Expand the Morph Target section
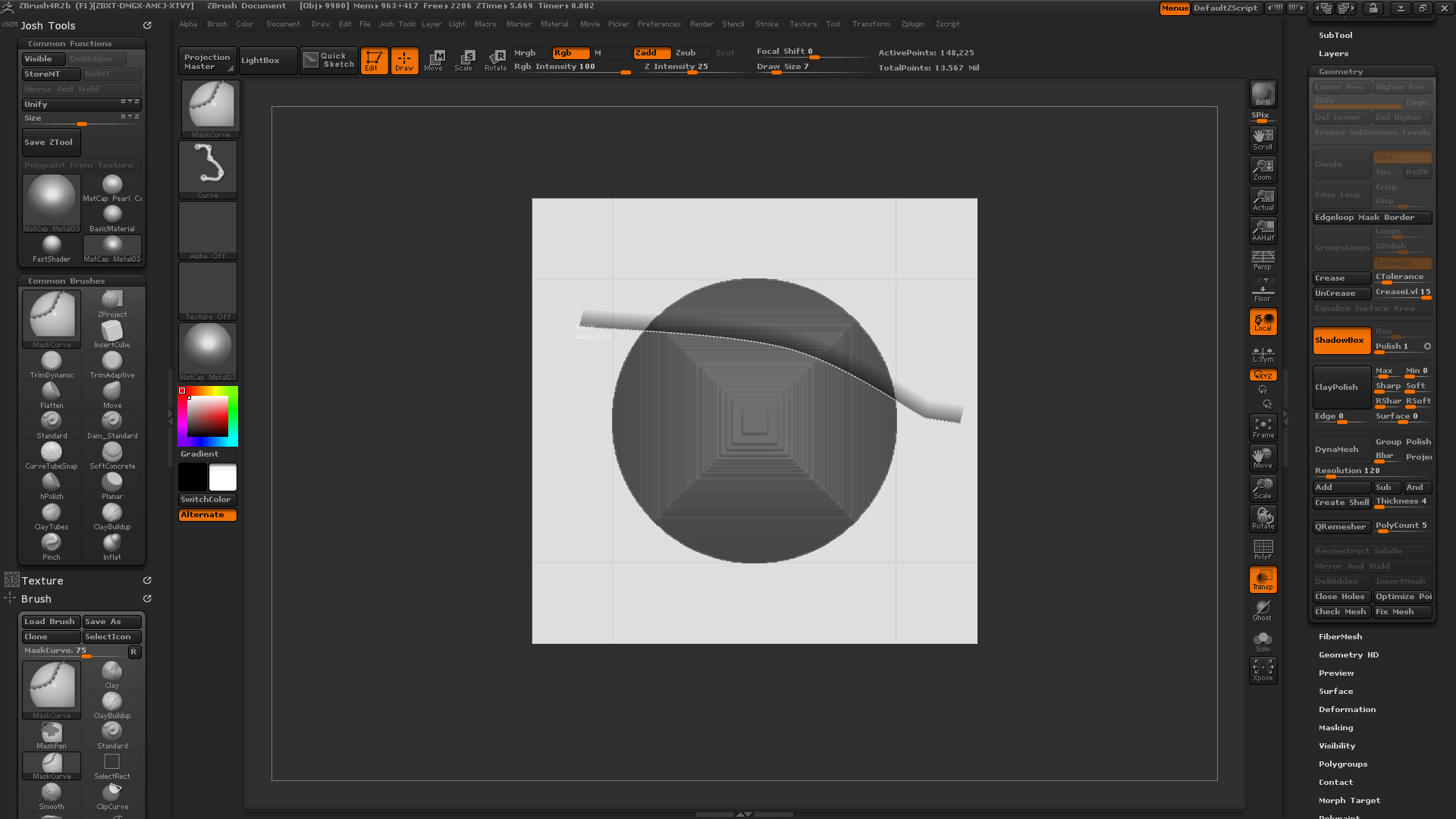The width and height of the screenshot is (1456, 819). (1349, 800)
